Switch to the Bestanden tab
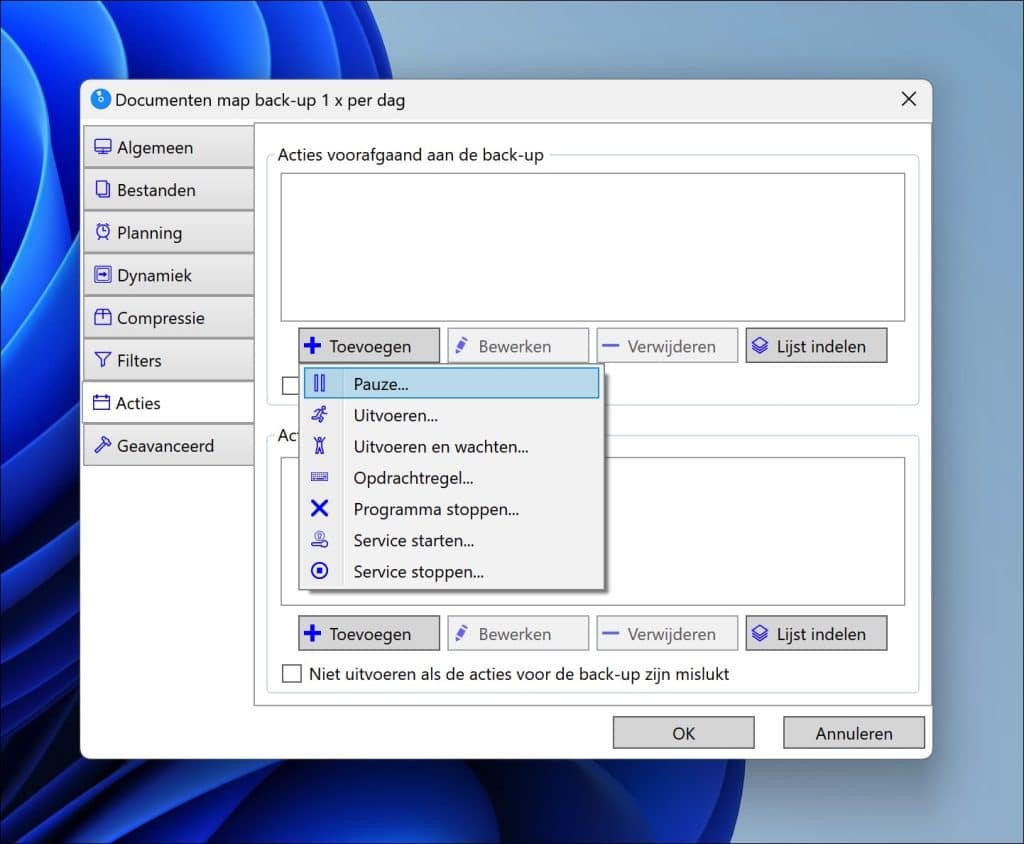The height and width of the screenshot is (844, 1024). click(168, 189)
